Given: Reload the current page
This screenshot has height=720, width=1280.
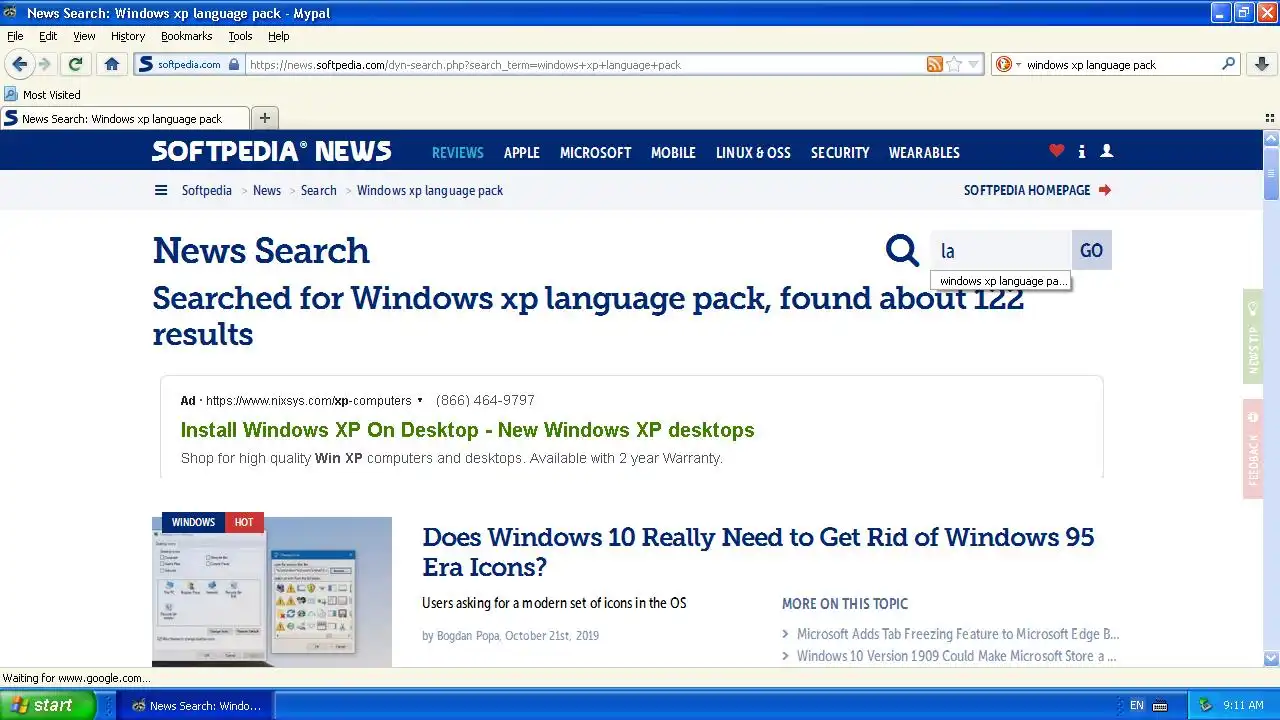Looking at the screenshot, I should (x=75, y=64).
